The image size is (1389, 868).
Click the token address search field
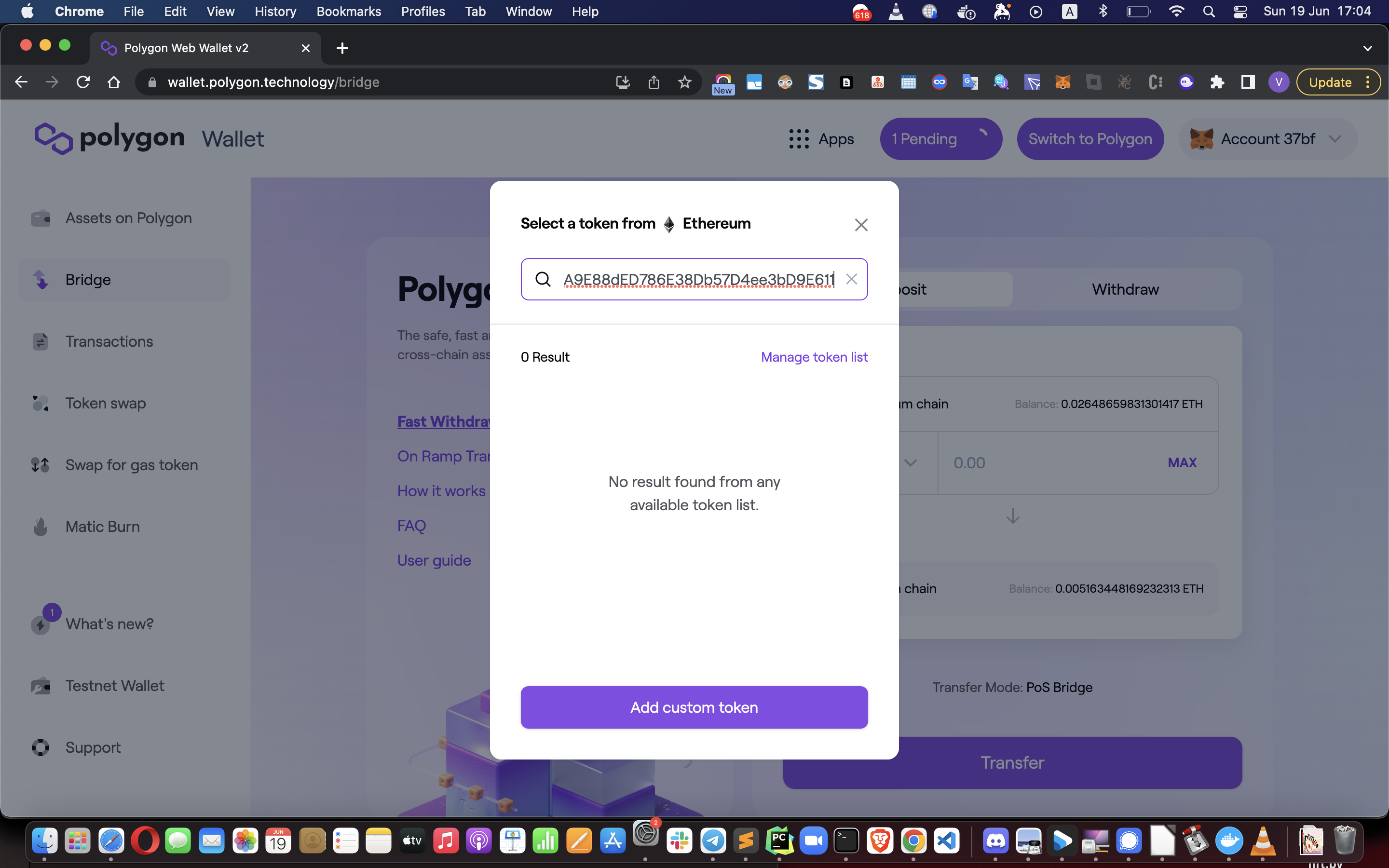point(697,279)
